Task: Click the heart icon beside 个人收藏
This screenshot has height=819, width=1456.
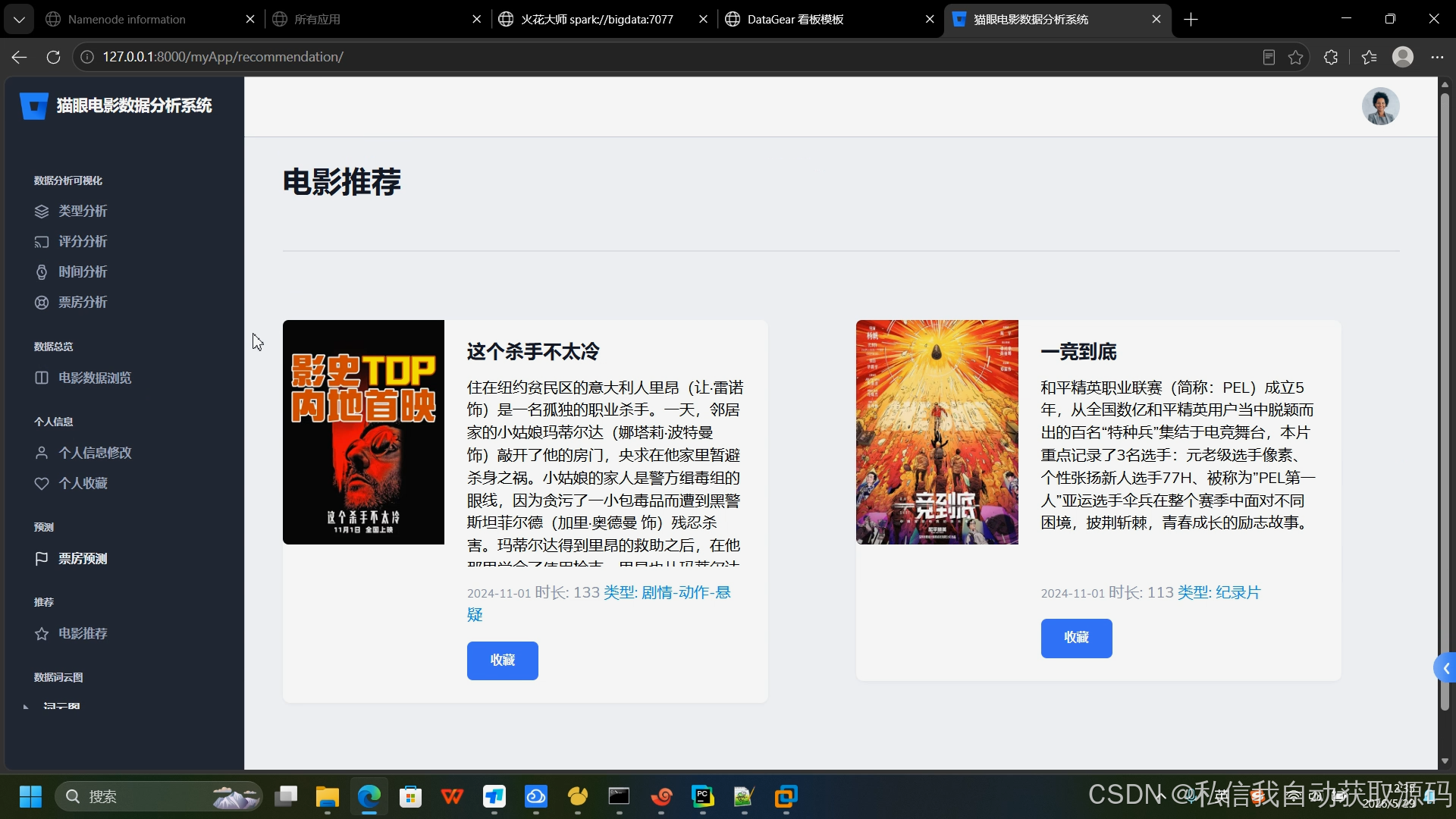Action: 42,483
